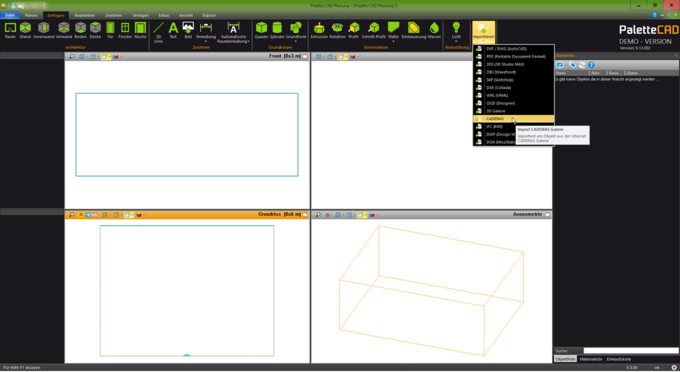680x372 pixels.
Task: Import 3DS (3D Studio MAX) file
Action: point(513,64)
